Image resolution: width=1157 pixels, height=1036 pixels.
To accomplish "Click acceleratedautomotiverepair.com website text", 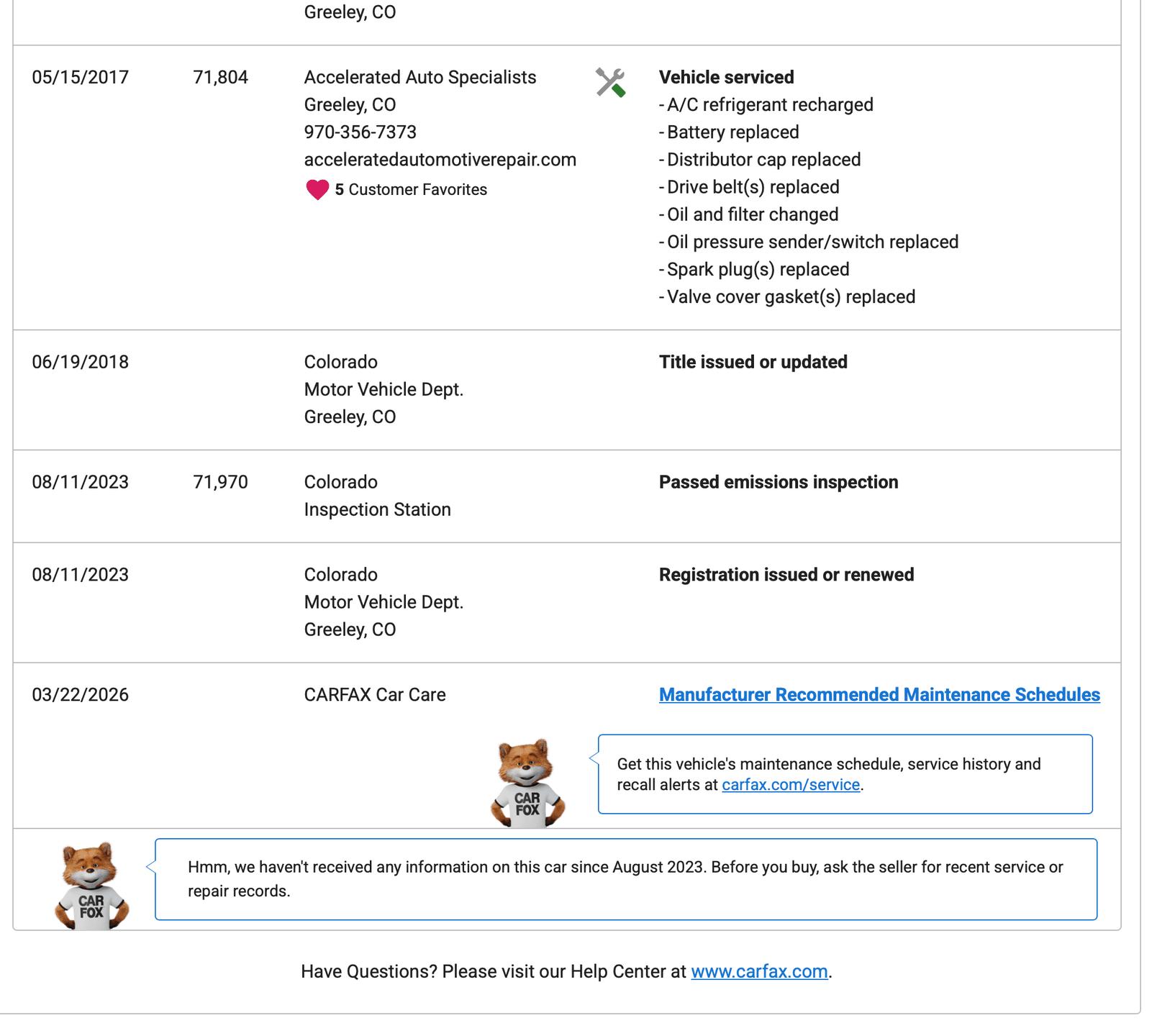I will tap(440, 160).
